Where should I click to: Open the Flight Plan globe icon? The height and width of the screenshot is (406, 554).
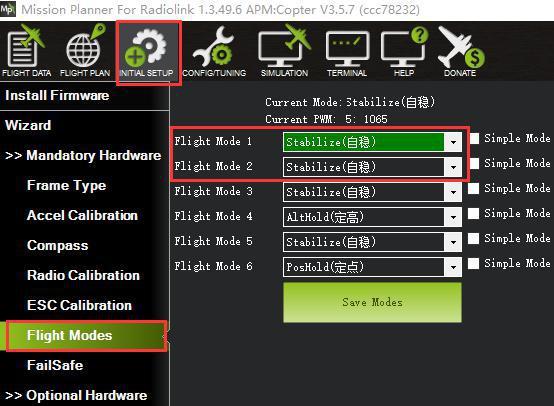tap(85, 51)
